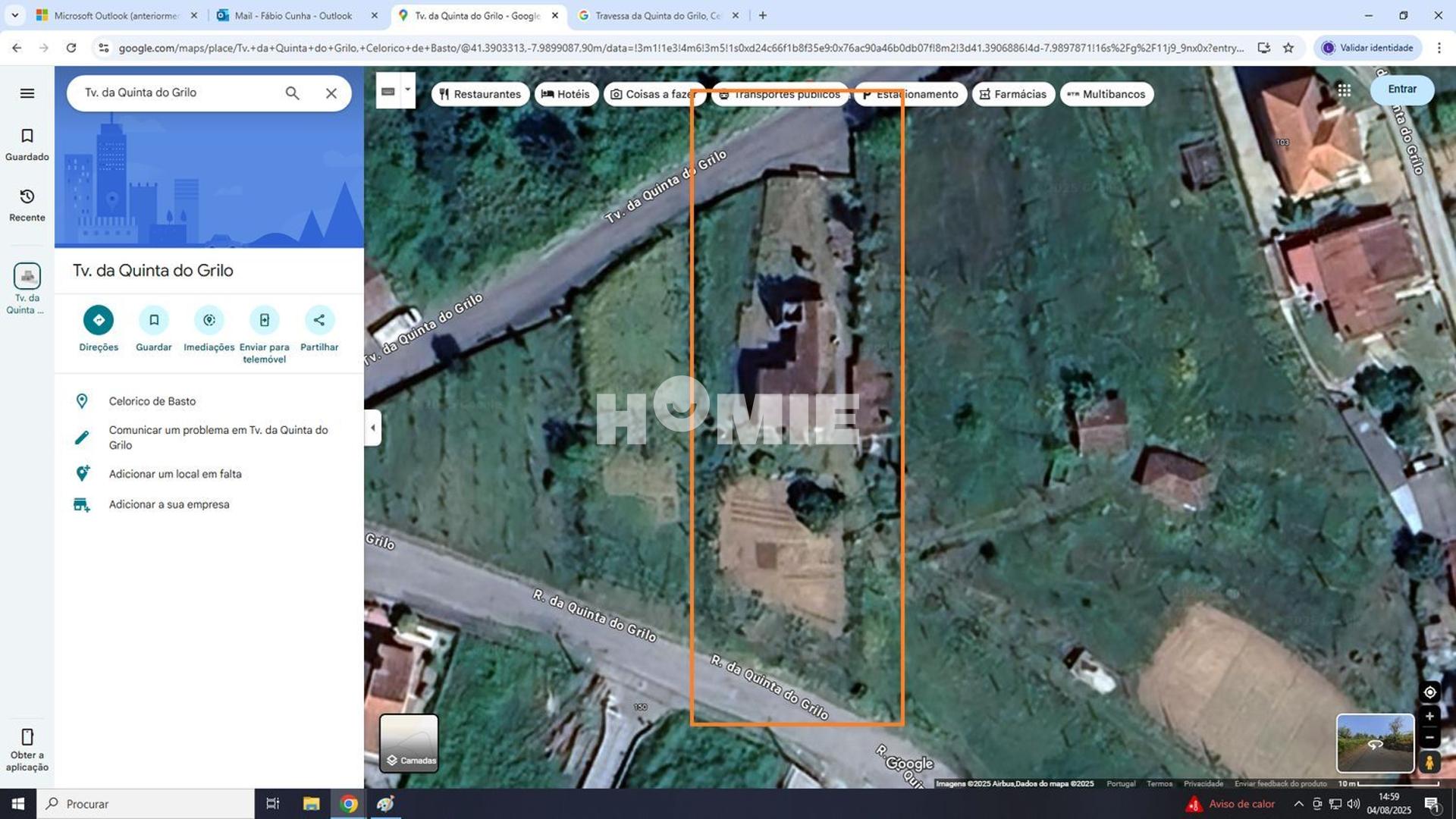This screenshot has height=819, width=1456.
Task: Toggle the Multibancos map filter
Action: pyautogui.click(x=1106, y=94)
